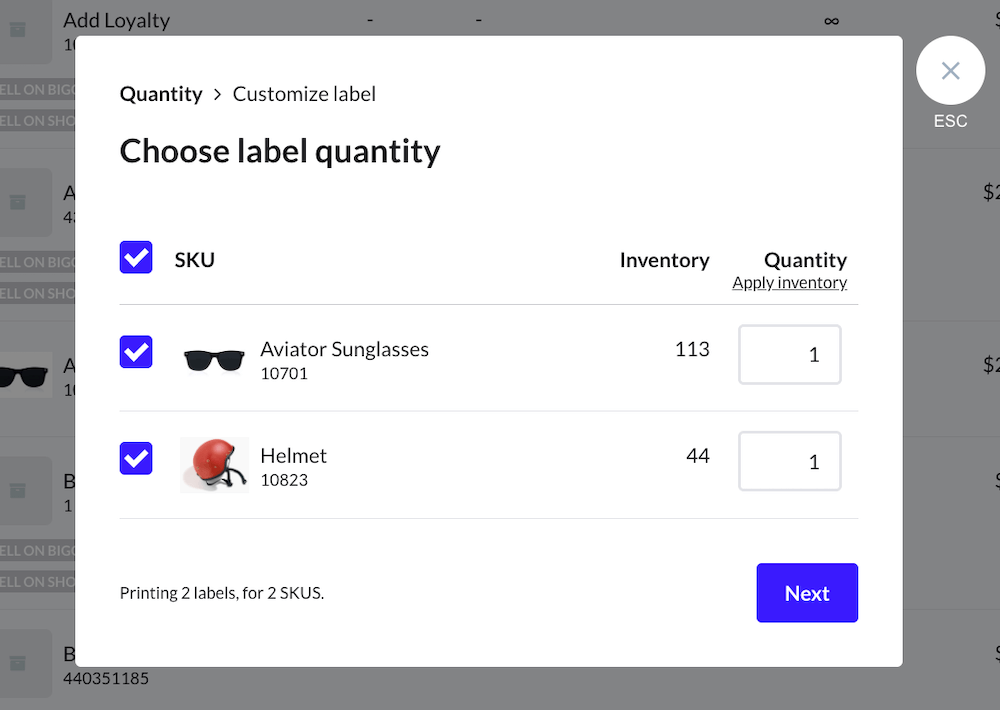
Task: Open the Quantity breadcrumb step
Action: 161,93
